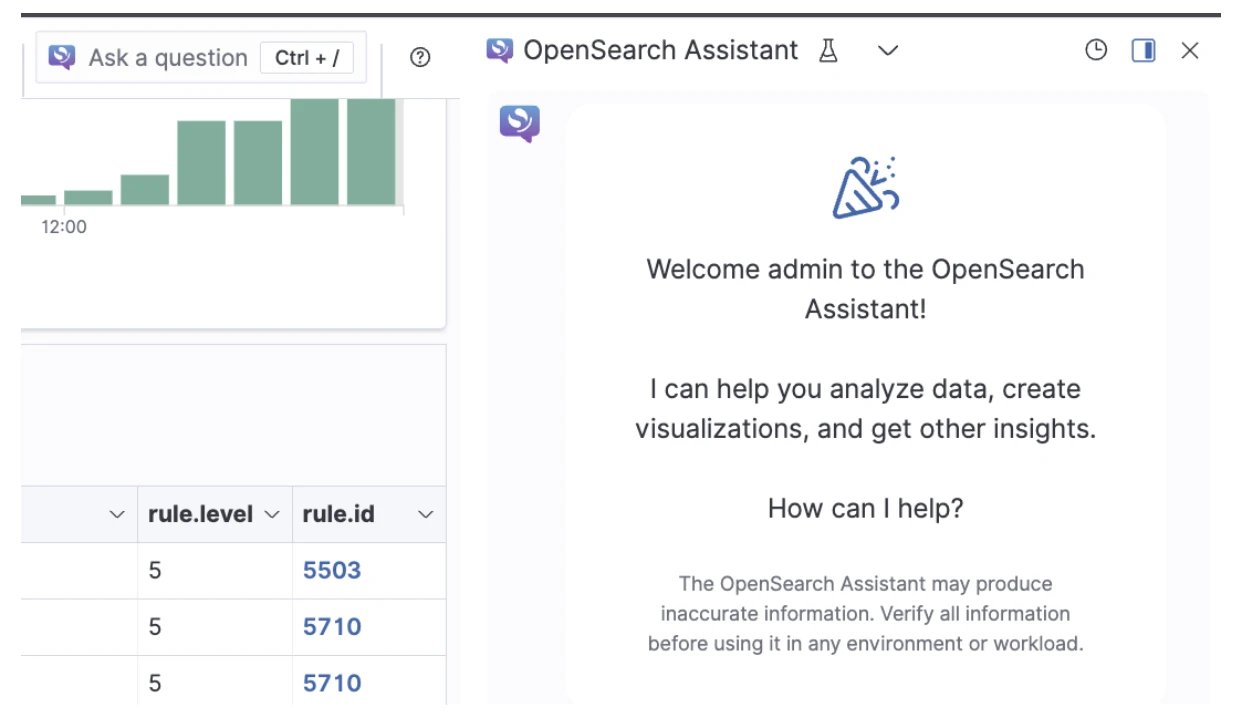
Task: Click the assistant logo inside Ask a question
Action: [62, 57]
